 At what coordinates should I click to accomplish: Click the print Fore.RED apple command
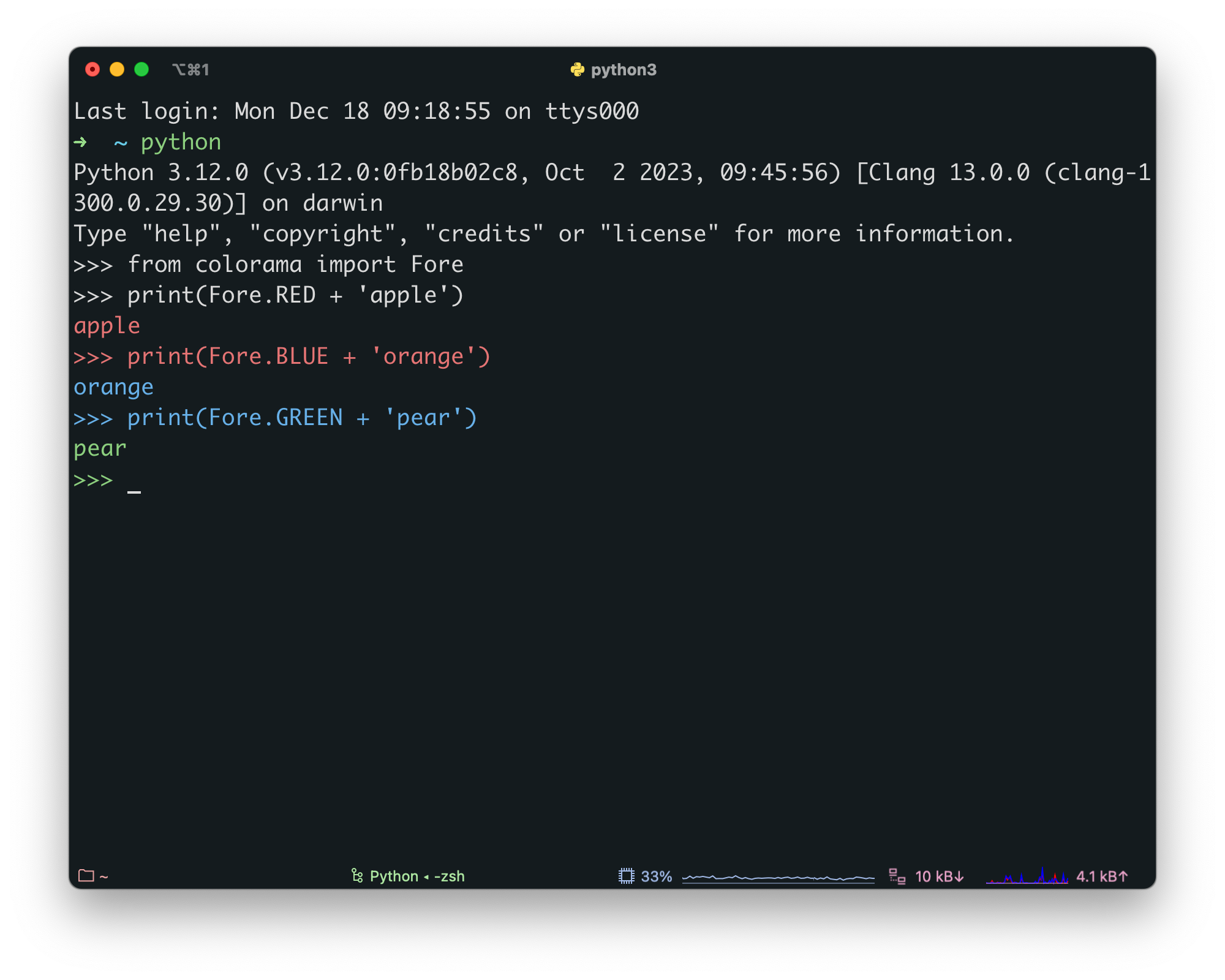[268, 295]
